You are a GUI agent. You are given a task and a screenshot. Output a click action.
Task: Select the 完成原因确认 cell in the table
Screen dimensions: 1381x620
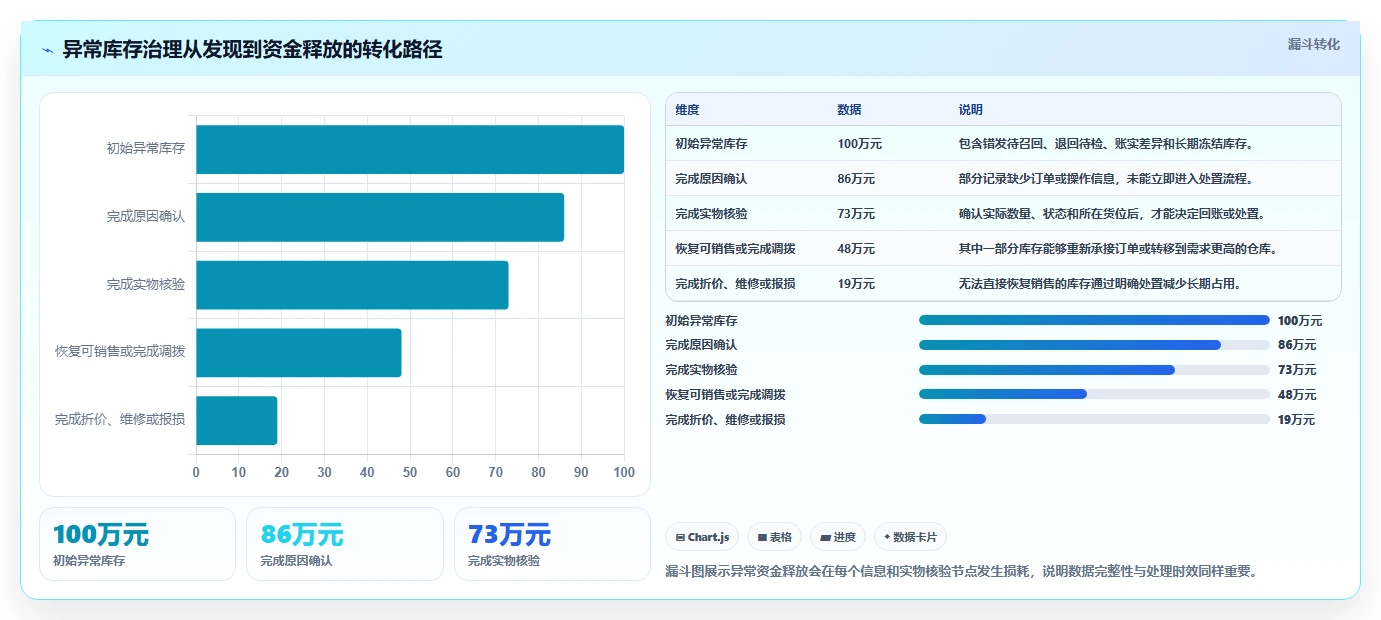point(711,179)
